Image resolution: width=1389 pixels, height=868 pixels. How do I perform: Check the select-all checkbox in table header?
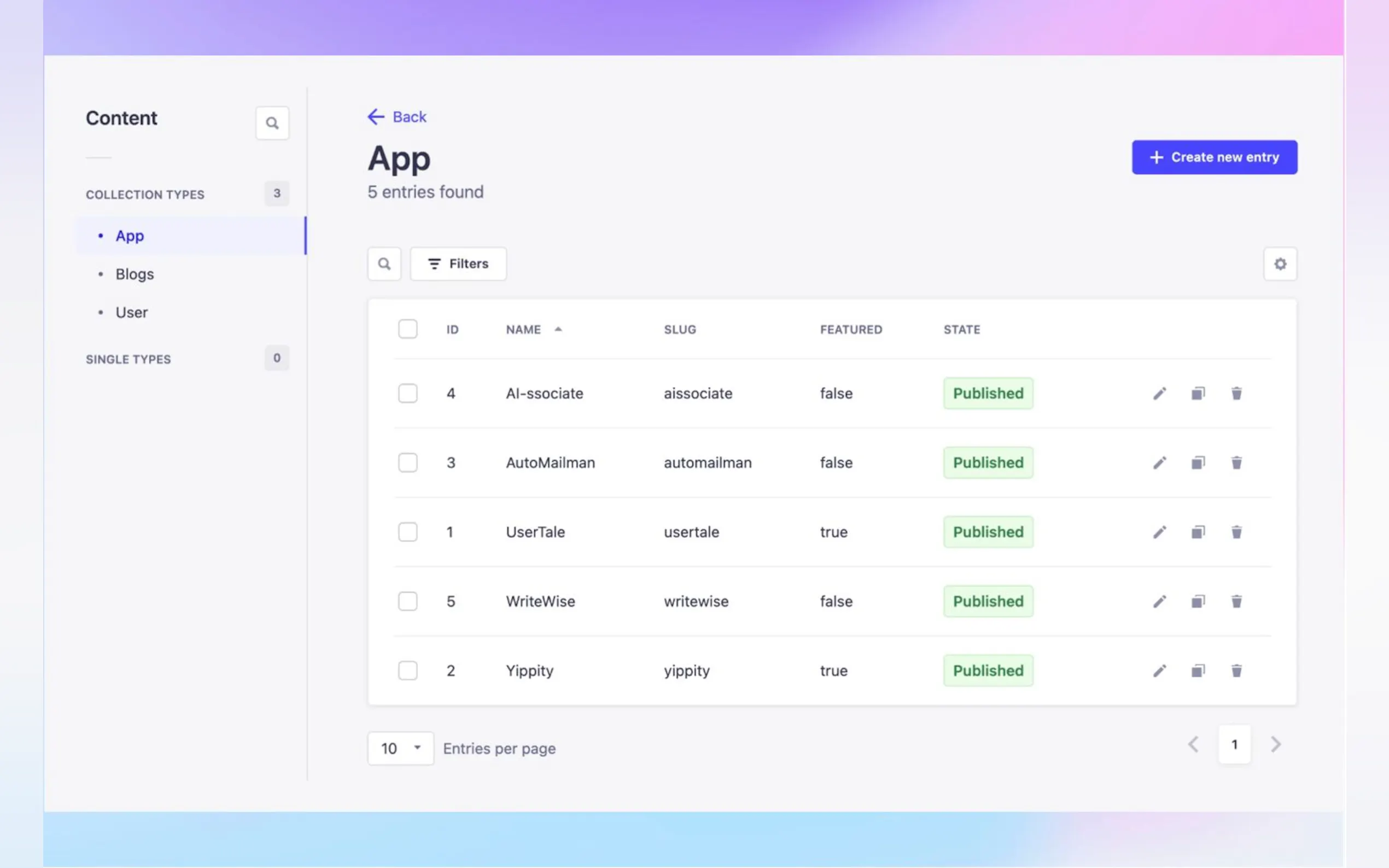pos(408,329)
